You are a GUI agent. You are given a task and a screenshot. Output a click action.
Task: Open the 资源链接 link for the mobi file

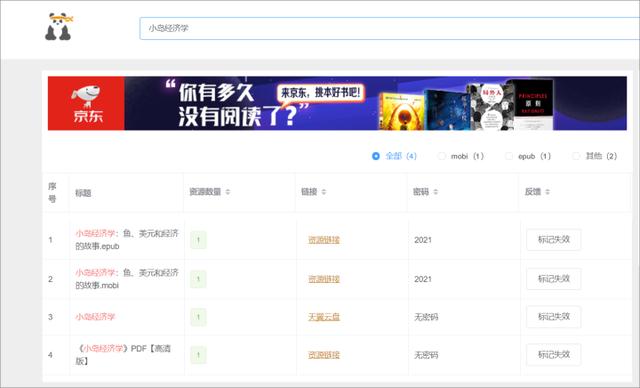324,279
